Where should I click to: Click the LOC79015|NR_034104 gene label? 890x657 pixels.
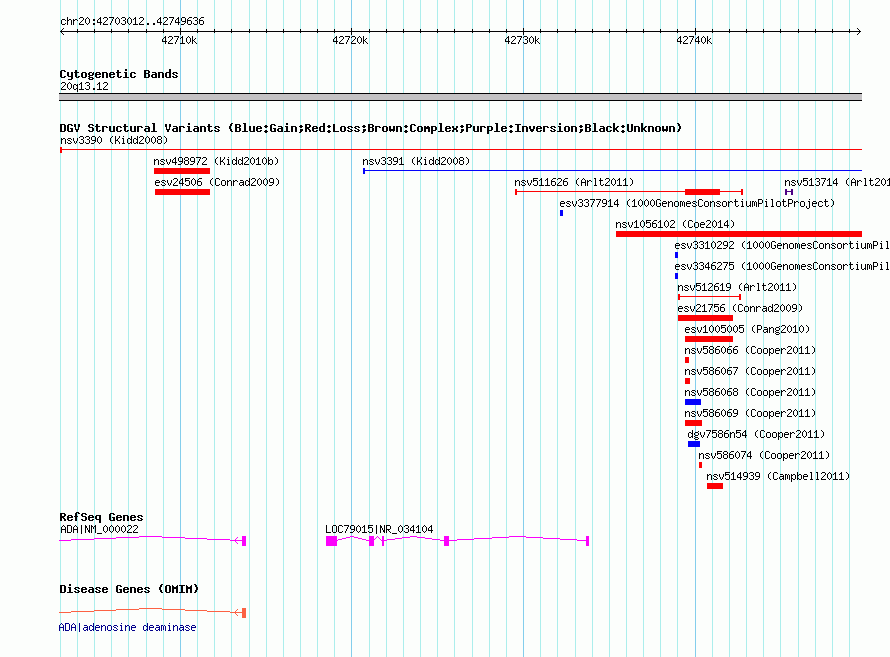coord(379,529)
